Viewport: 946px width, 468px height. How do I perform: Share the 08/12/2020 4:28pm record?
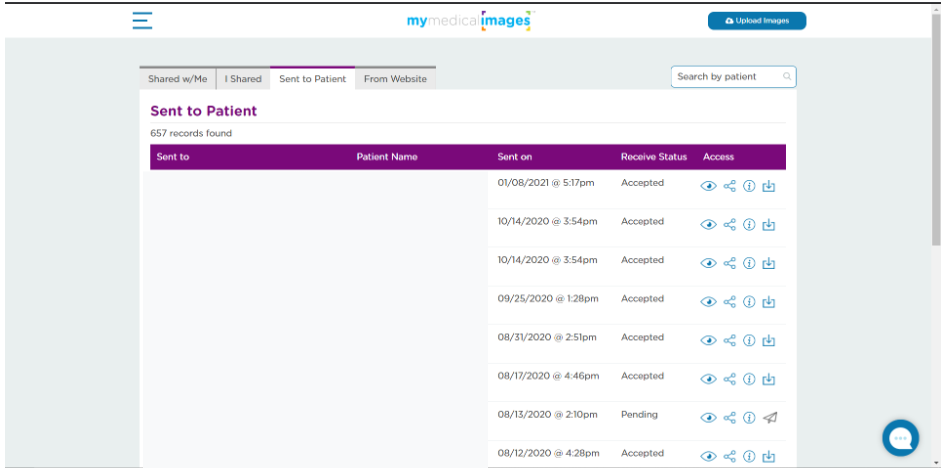pyautogui.click(x=729, y=457)
